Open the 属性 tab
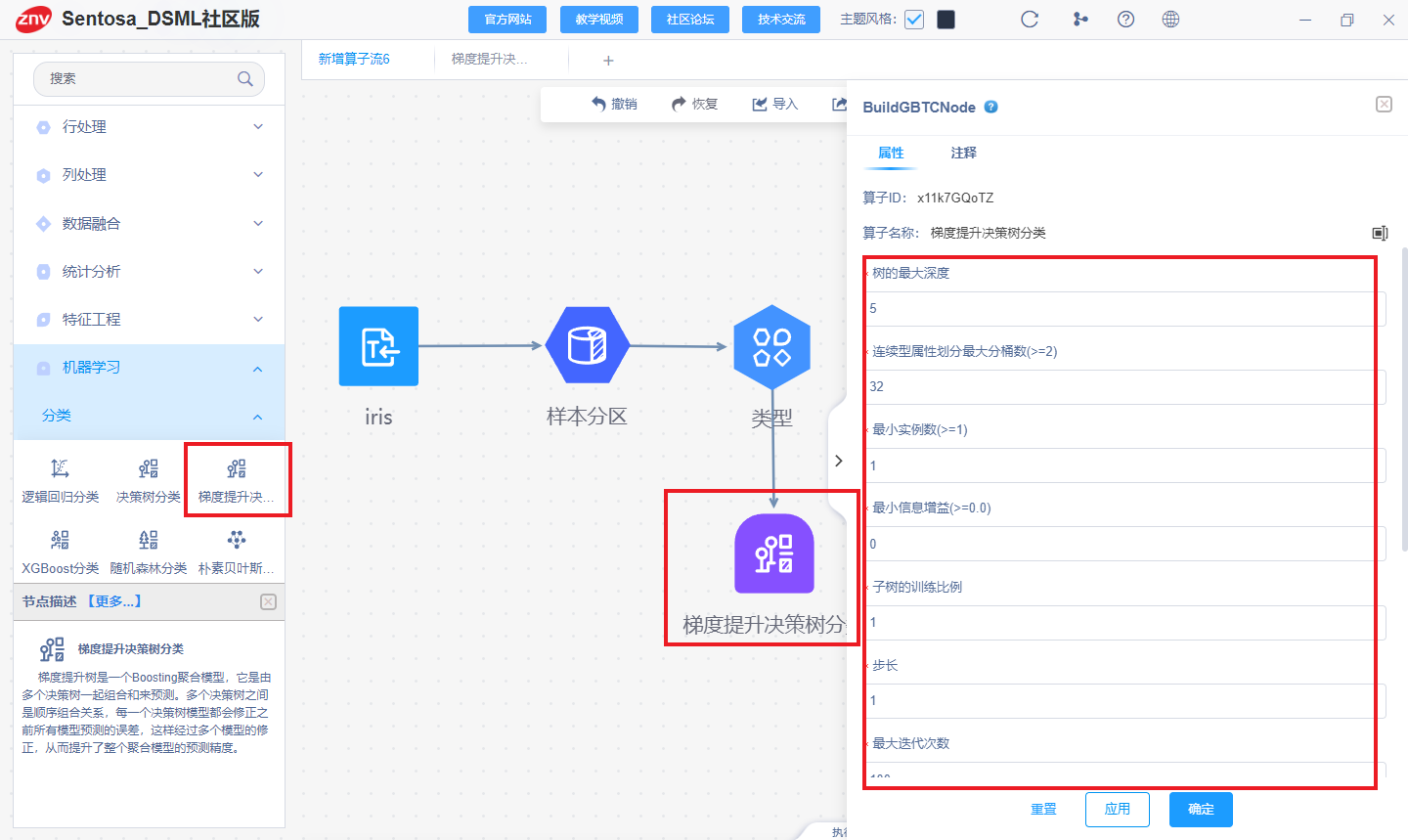This screenshot has width=1408, height=840. coord(891,153)
